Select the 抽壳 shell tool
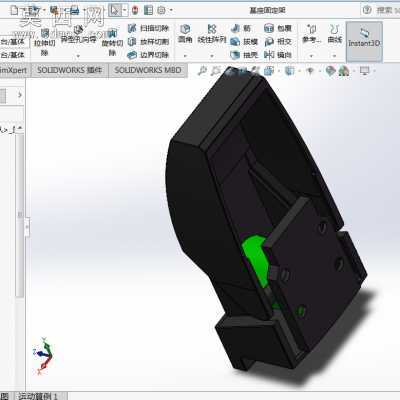The image size is (400, 400). (244, 55)
